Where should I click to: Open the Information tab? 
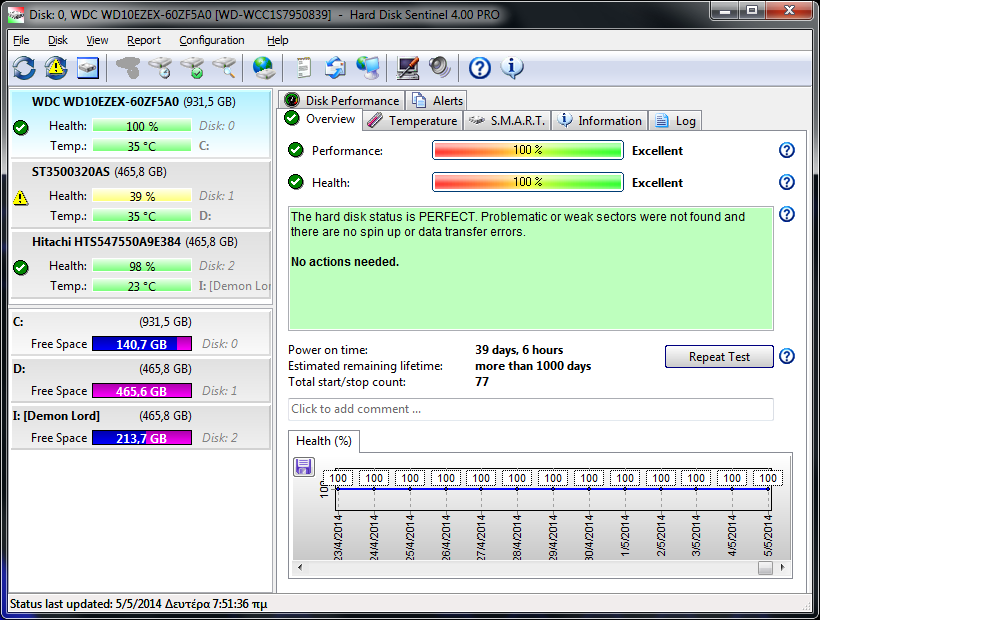coord(600,120)
